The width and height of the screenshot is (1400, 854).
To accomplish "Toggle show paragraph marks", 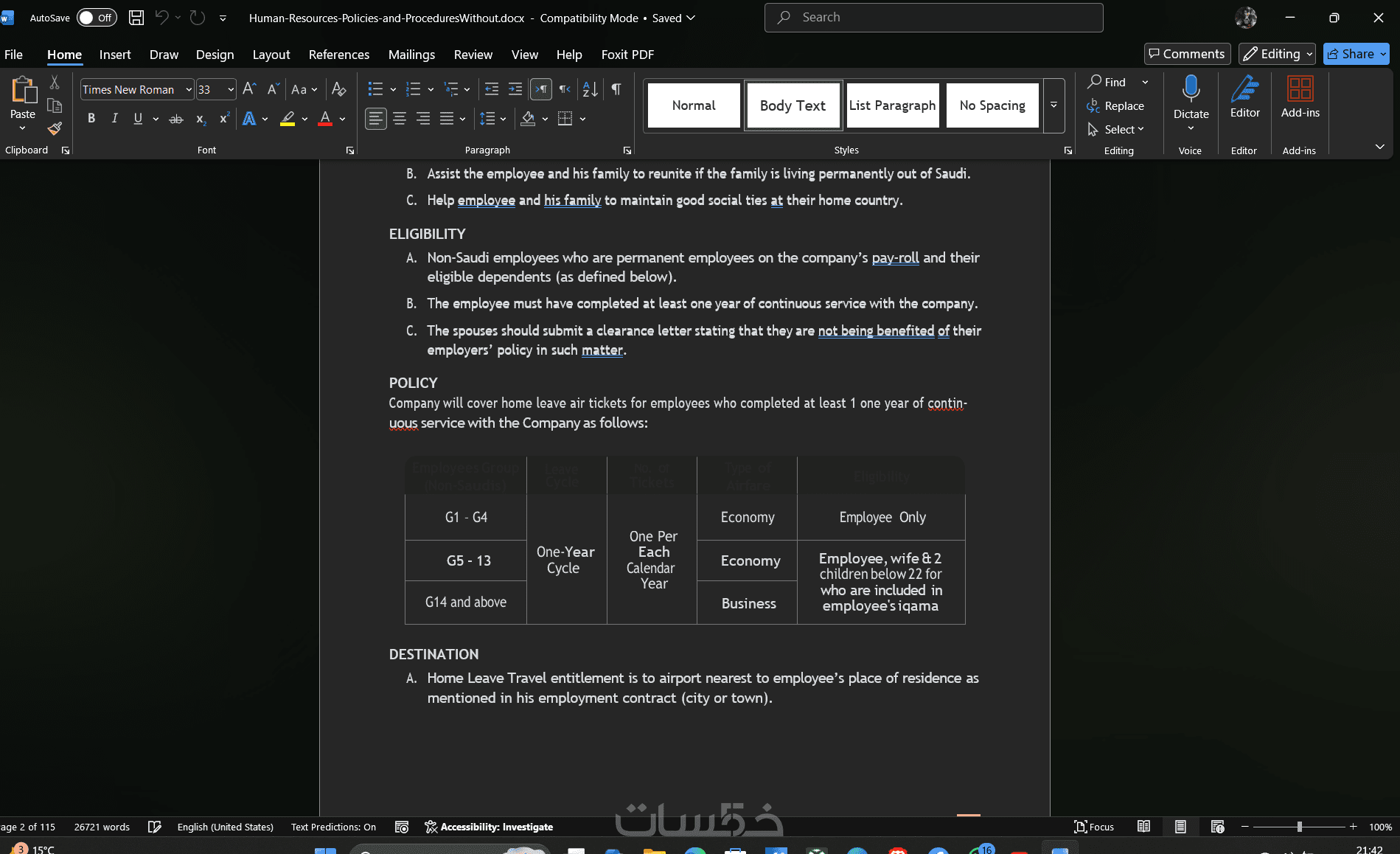I will [x=616, y=89].
